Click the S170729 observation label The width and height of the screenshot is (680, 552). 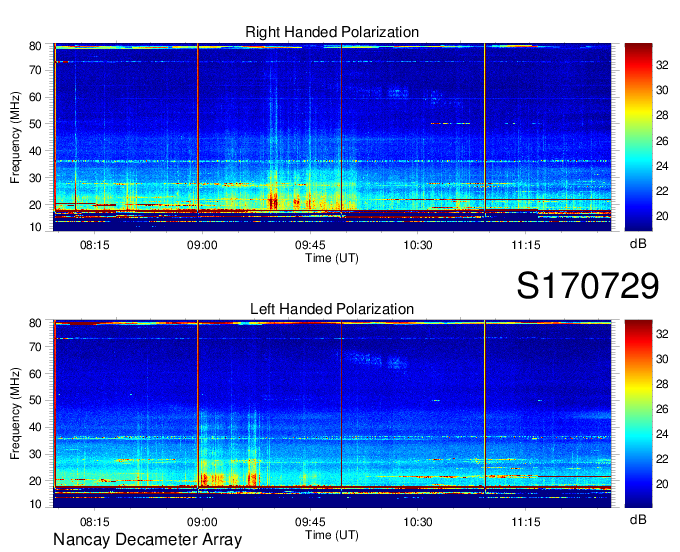click(588, 286)
